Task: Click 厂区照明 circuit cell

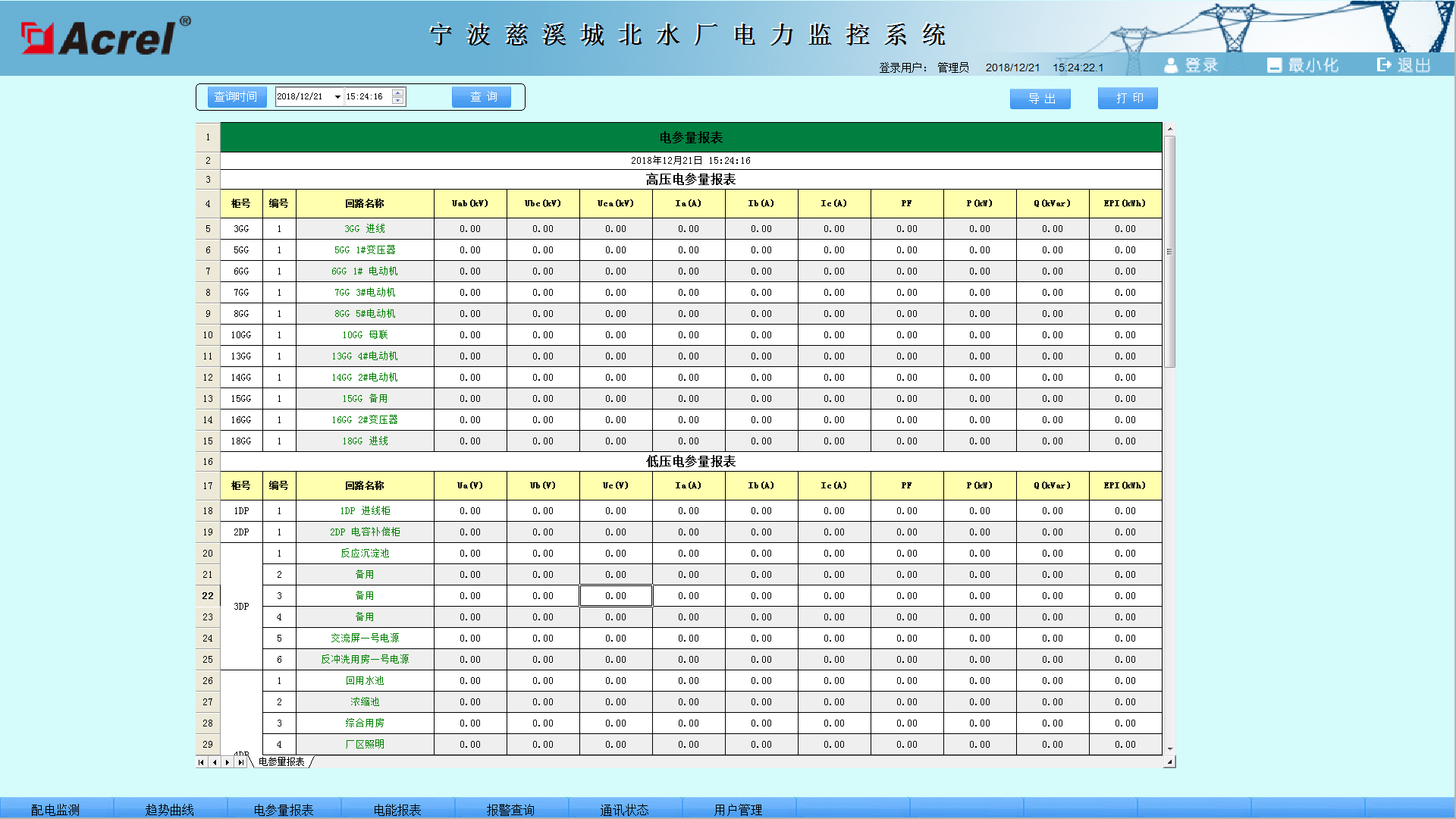Action: (365, 745)
